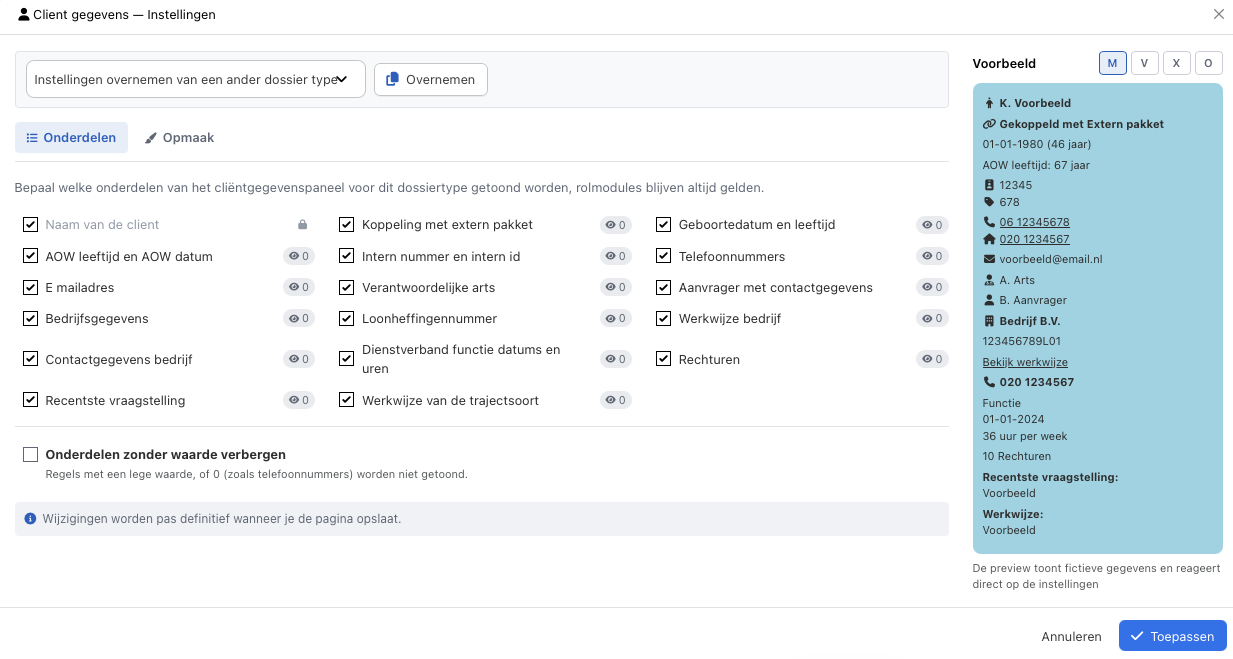Click the eye badge for Contactgegevens bedrijf
The width and height of the screenshot is (1233, 659).
[299, 360]
